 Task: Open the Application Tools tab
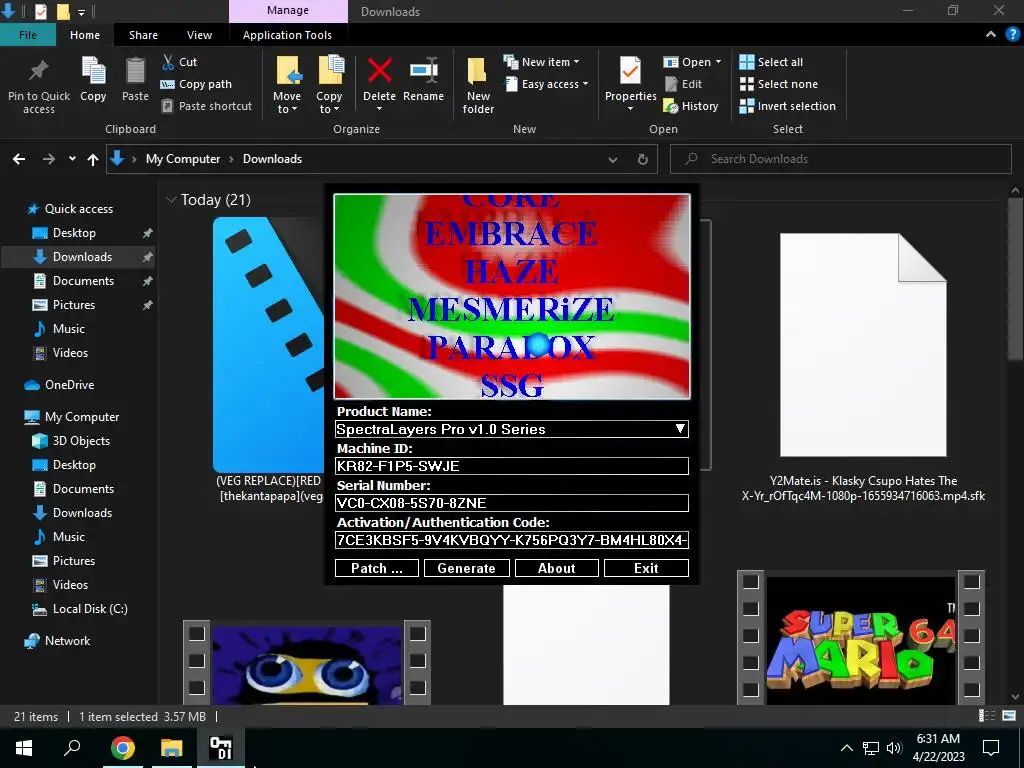click(287, 35)
